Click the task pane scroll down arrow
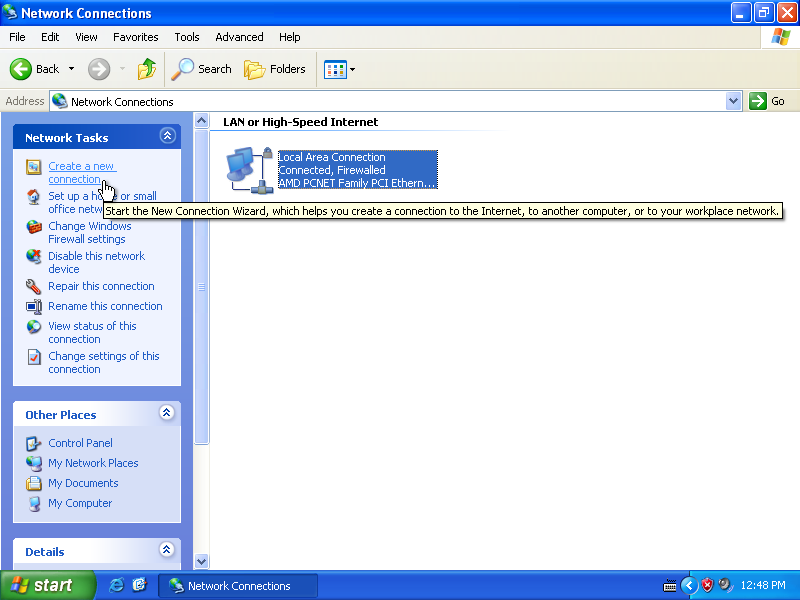Viewport: 800px width, 600px height. pyautogui.click(x=202, y=561)
